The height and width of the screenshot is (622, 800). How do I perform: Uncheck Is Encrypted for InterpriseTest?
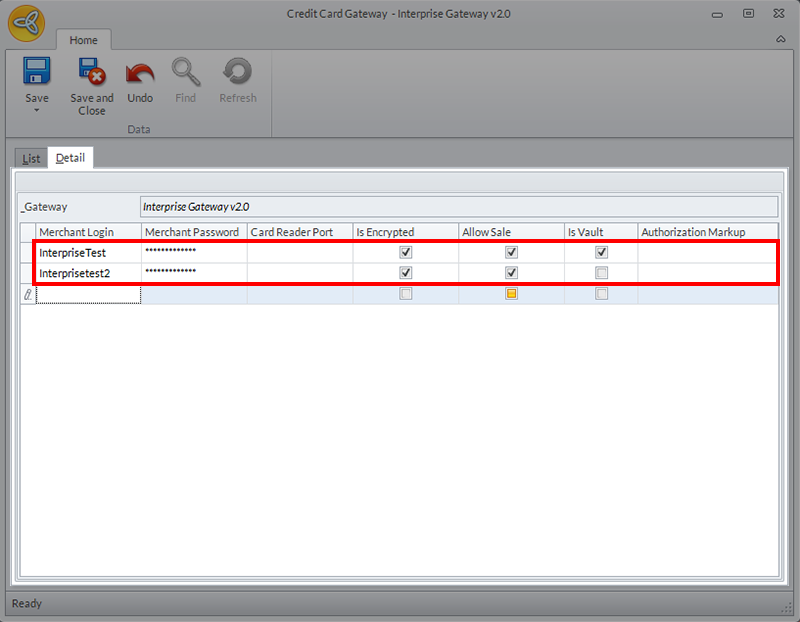[406, 253]
